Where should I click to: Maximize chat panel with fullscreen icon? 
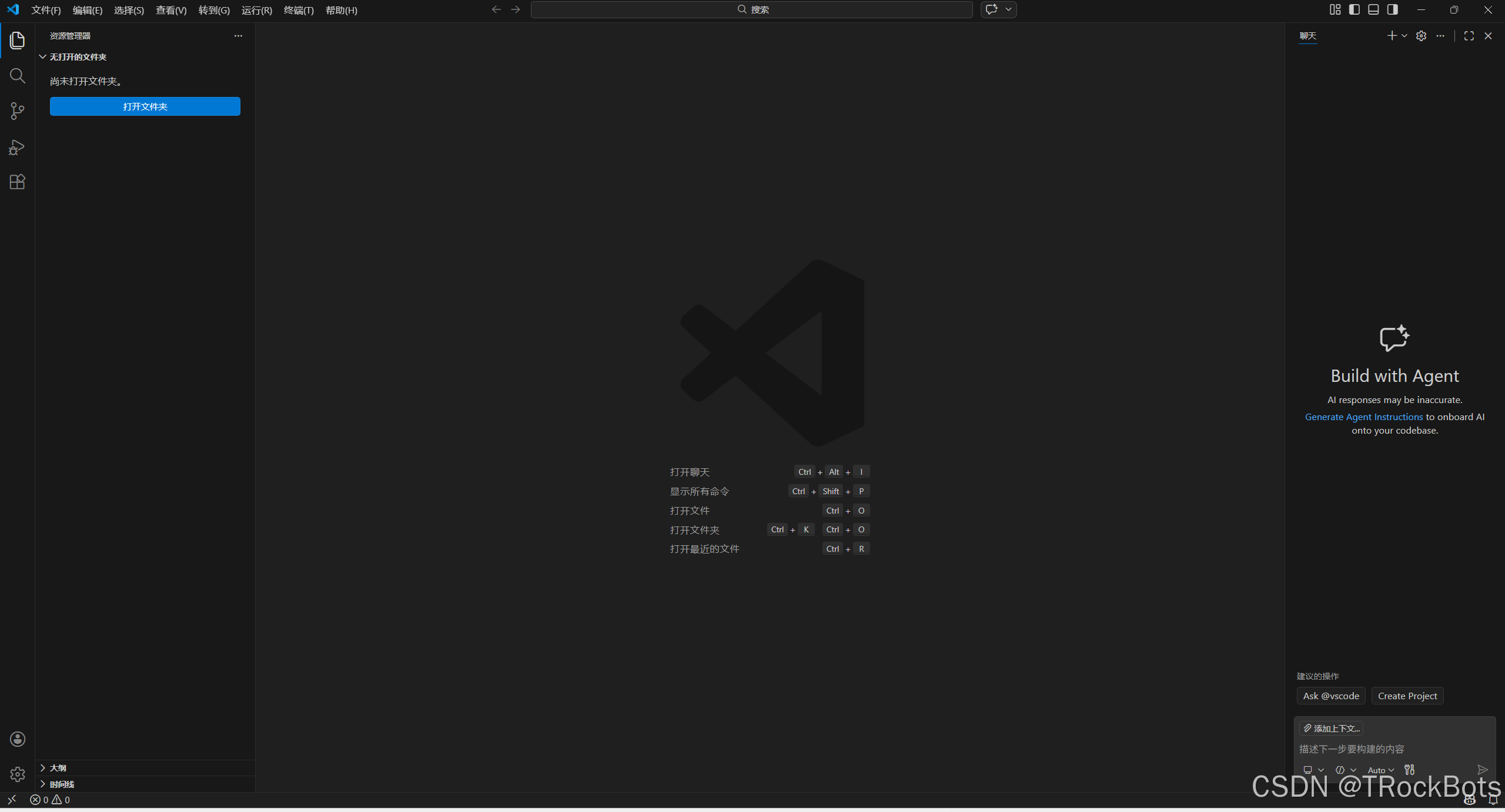(1469, 36)
